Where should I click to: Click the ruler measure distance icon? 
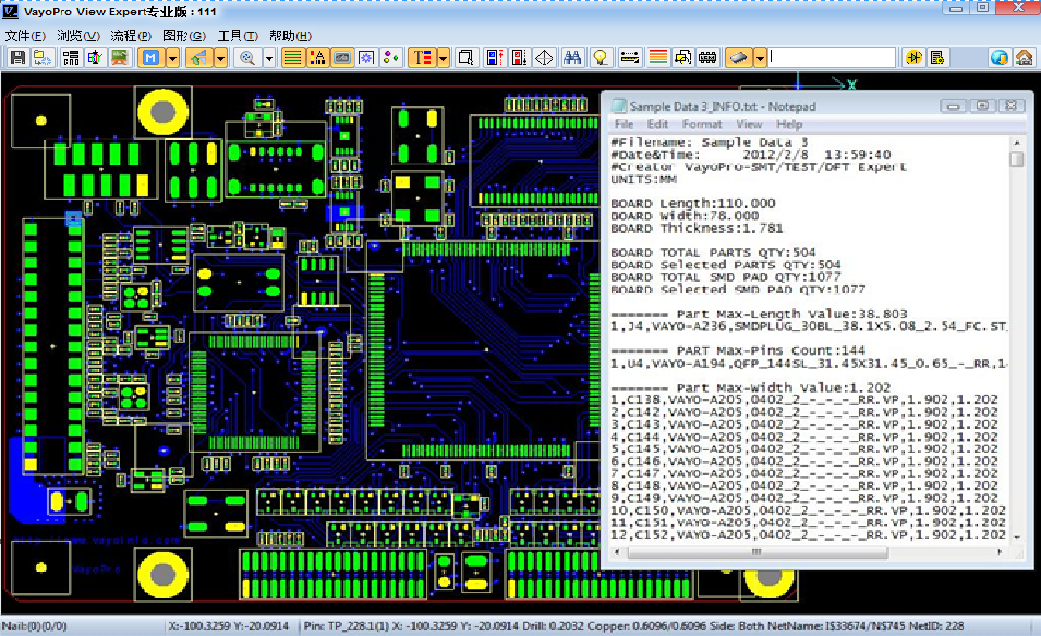(629, 58)
